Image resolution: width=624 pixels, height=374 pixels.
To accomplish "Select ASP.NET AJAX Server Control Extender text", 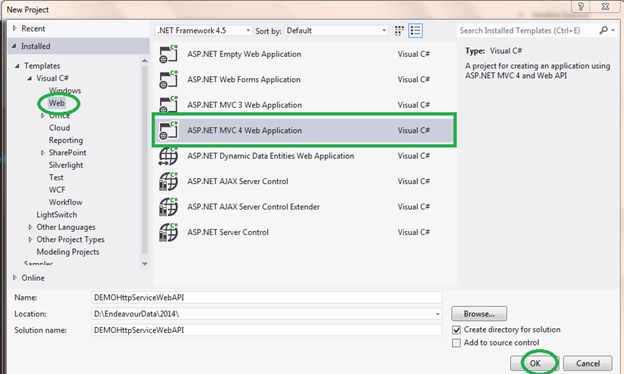I will 254,207.
